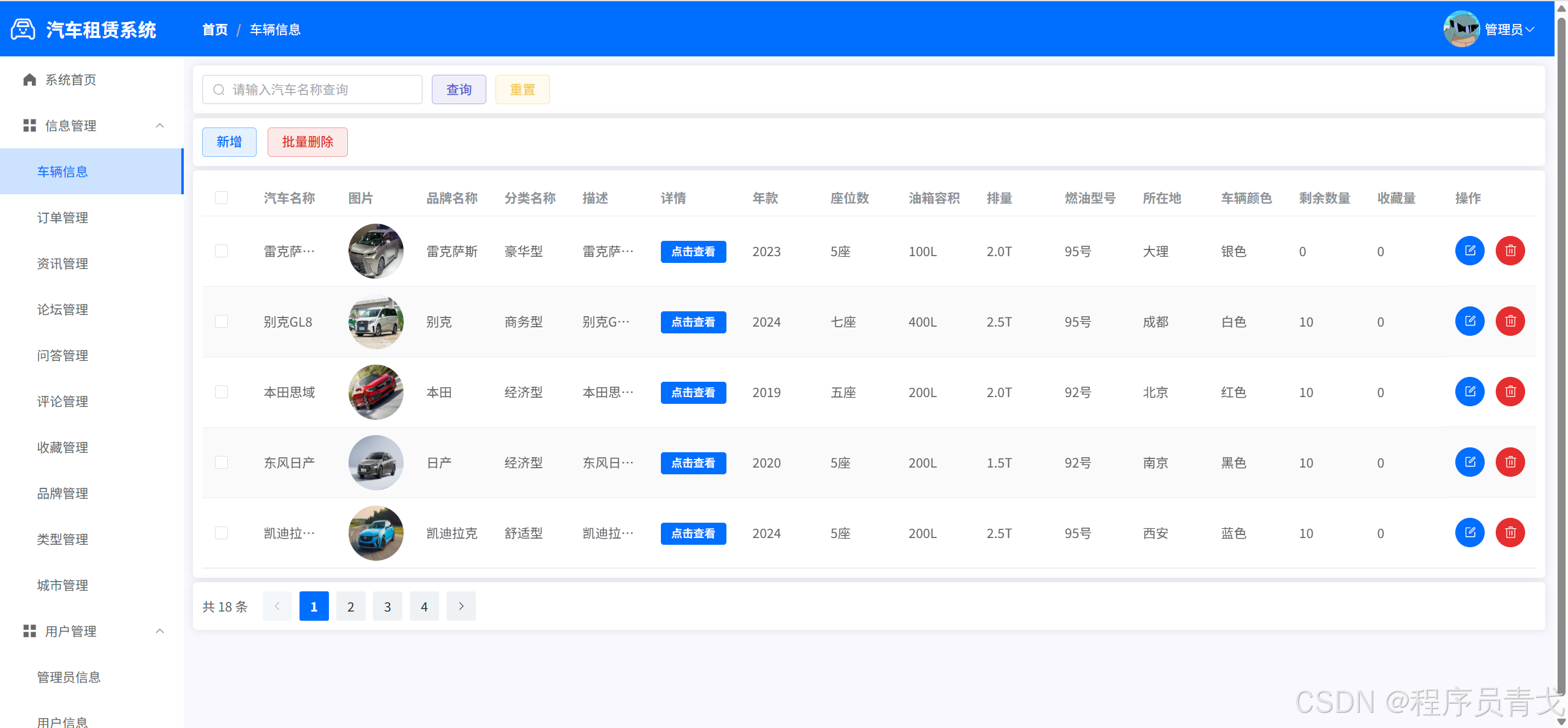Check the select-all checkbox in table header
This screenshot has height=728, width=1568.
click(x=221, y=198)
